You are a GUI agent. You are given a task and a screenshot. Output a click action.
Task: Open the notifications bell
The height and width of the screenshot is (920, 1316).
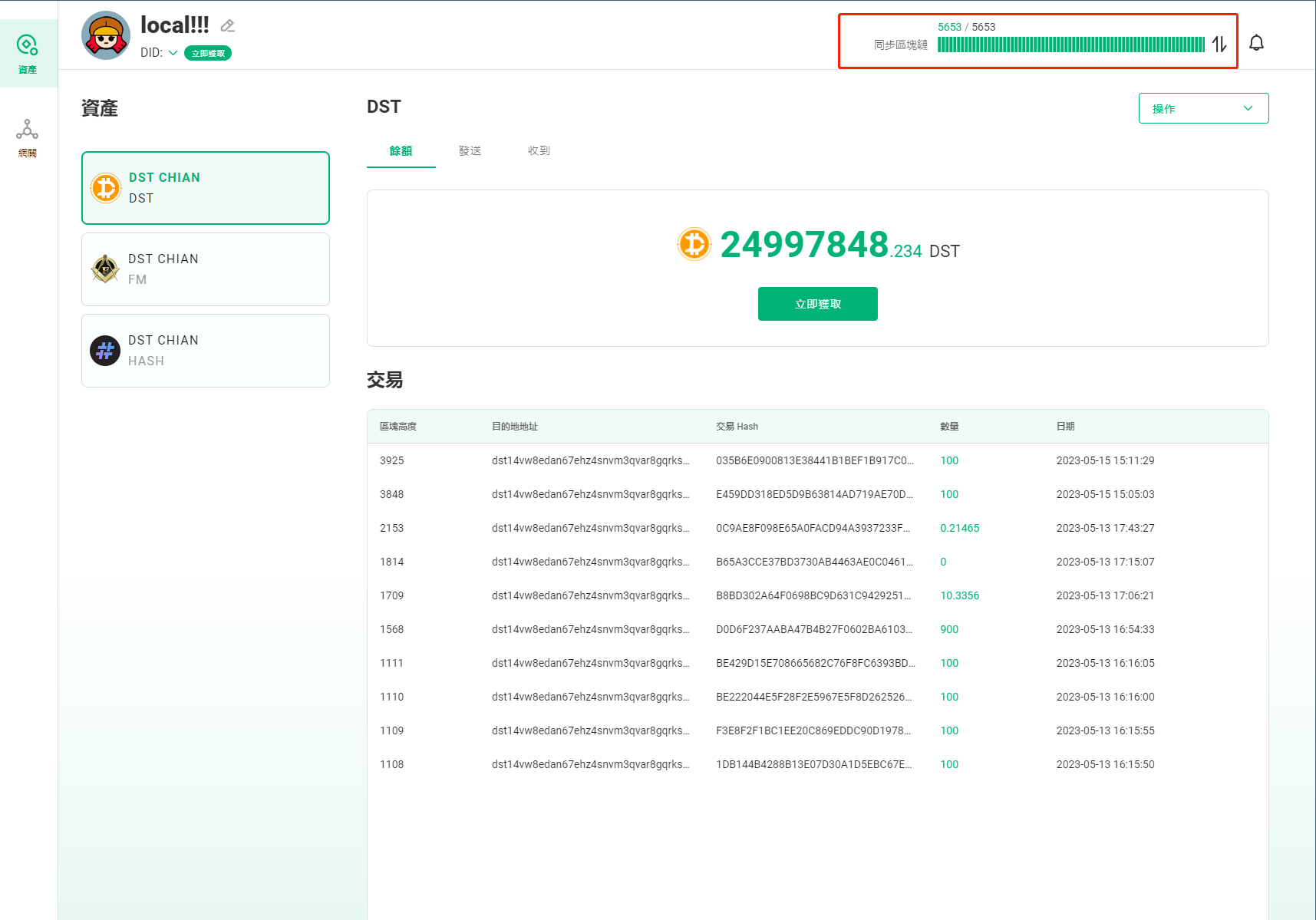point(1256,43)
